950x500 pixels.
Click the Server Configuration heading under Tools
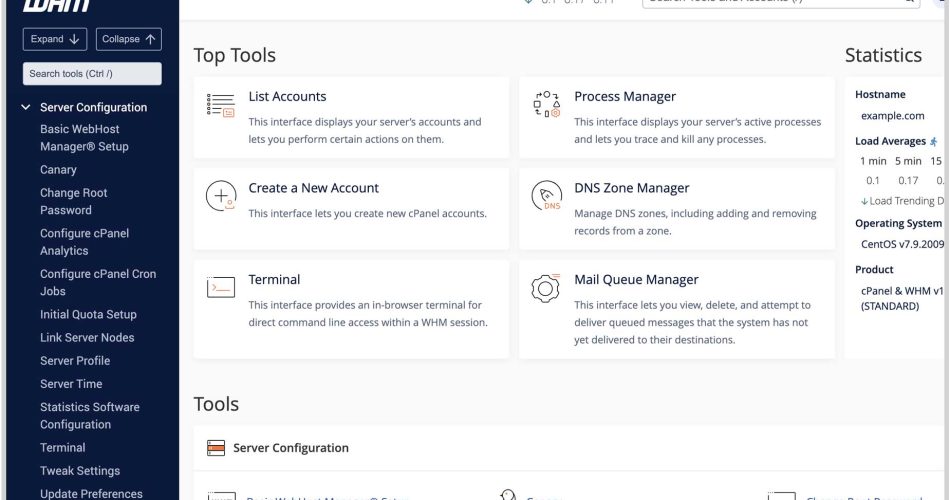291,448
